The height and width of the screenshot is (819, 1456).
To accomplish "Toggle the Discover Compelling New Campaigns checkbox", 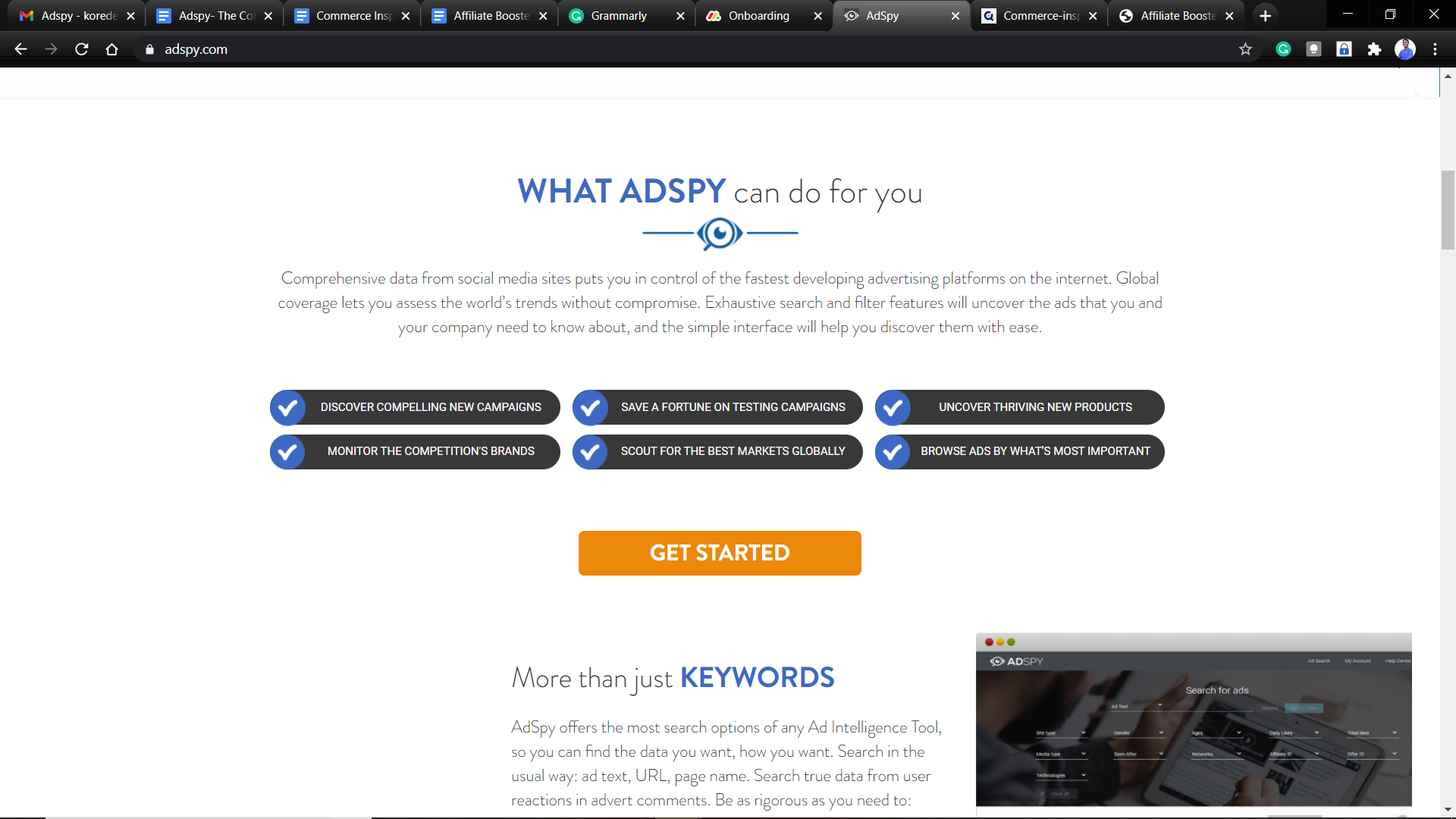I will click(x=289, y=407).
